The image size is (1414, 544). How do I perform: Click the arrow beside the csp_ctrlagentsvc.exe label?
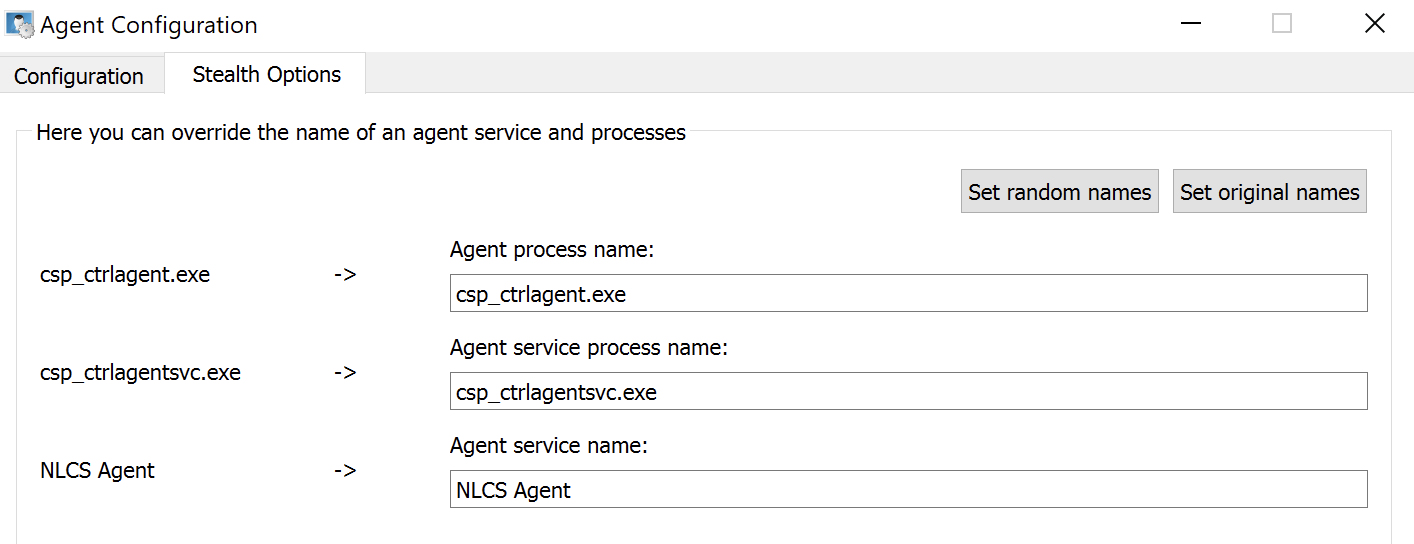coord(345,373)
